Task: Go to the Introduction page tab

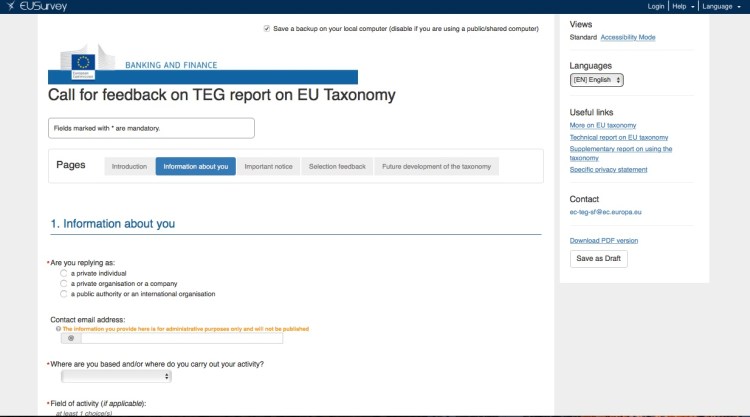Action: pyautogui.click(x=129, y=166)
